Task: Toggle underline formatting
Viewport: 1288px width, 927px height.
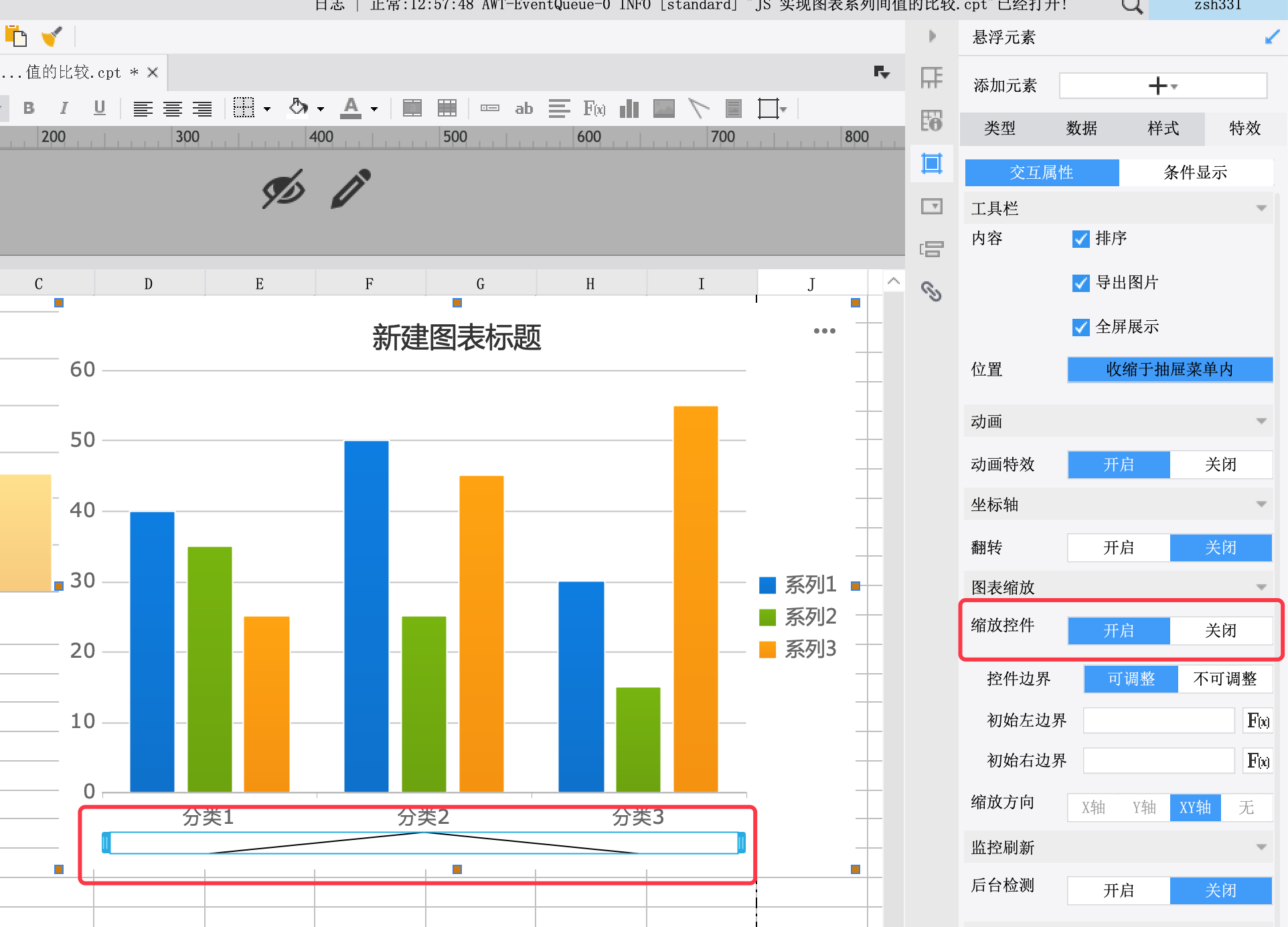Action: click(100, 108)
